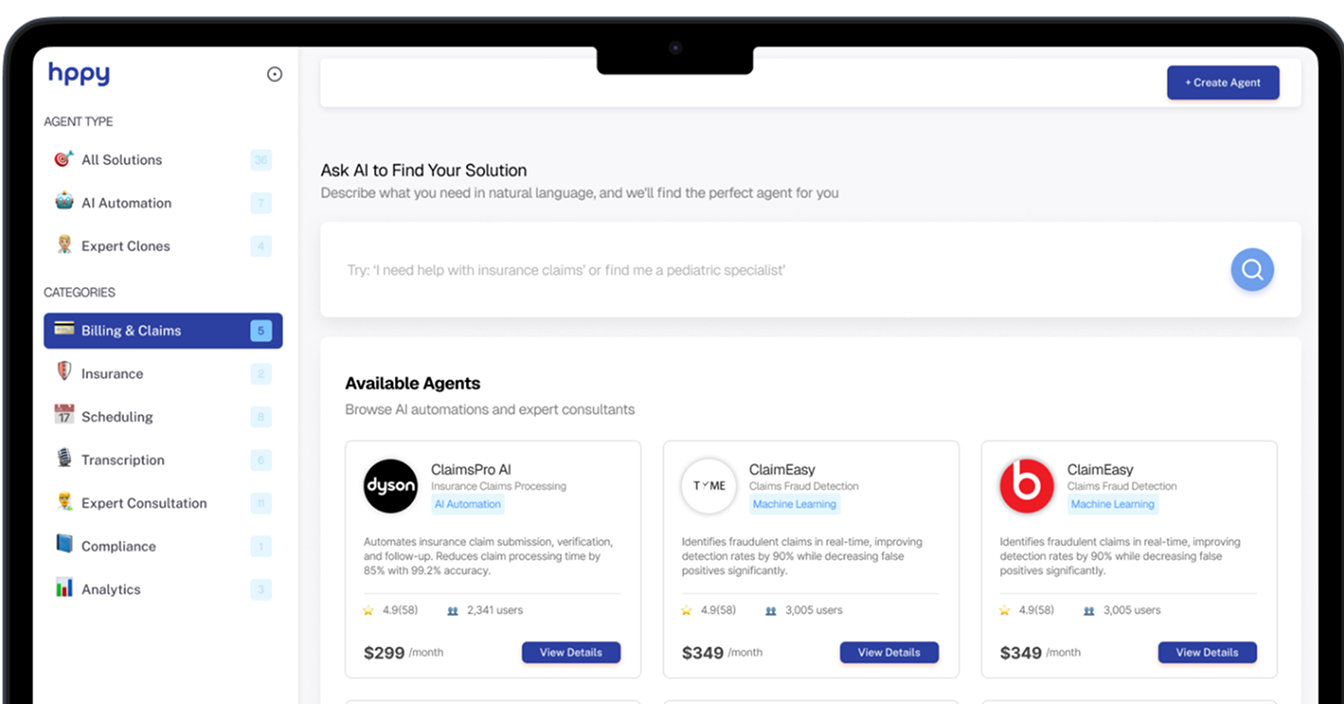Click the dyson logo on ClaimsPro AI
This screenshot has height=704, width=1344.
tap(390, 486)
